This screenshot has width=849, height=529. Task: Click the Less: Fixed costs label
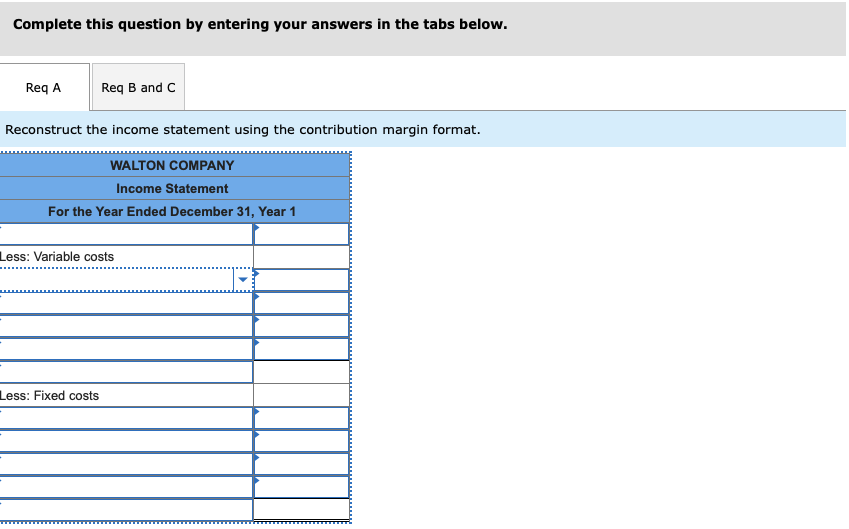[x=49, y=396]
